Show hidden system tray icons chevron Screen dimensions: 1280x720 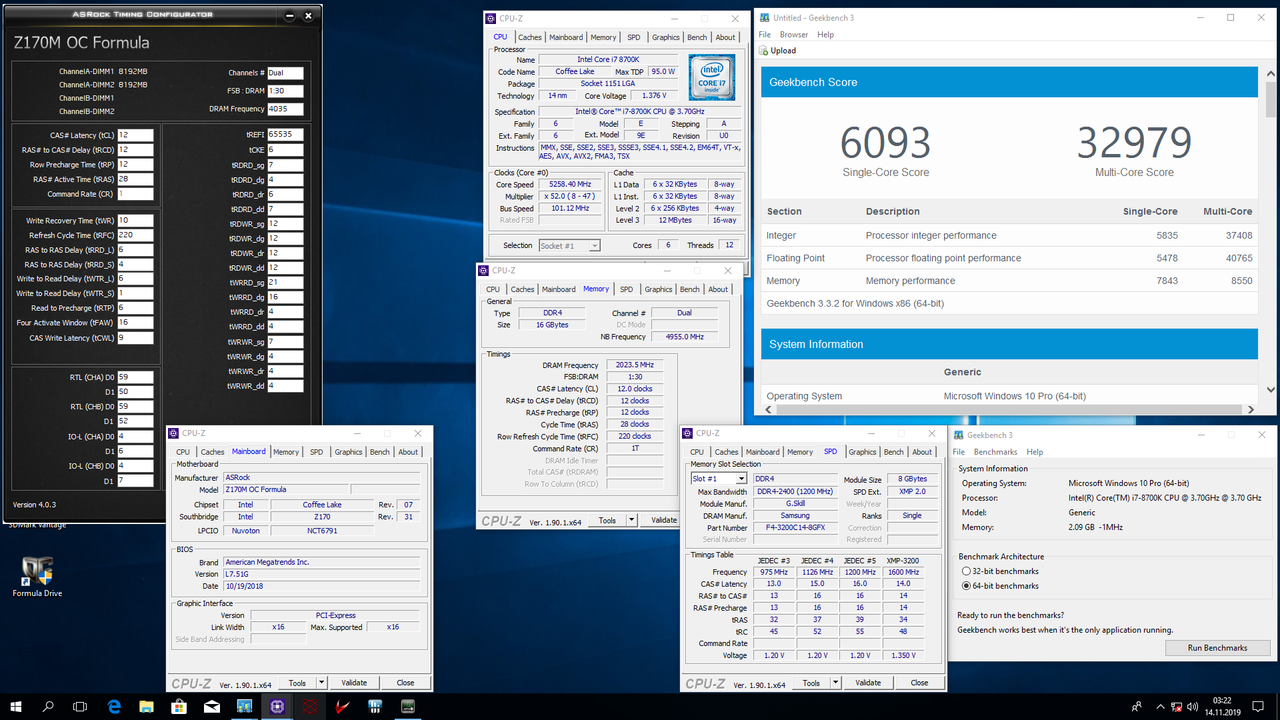(1161, 706)
